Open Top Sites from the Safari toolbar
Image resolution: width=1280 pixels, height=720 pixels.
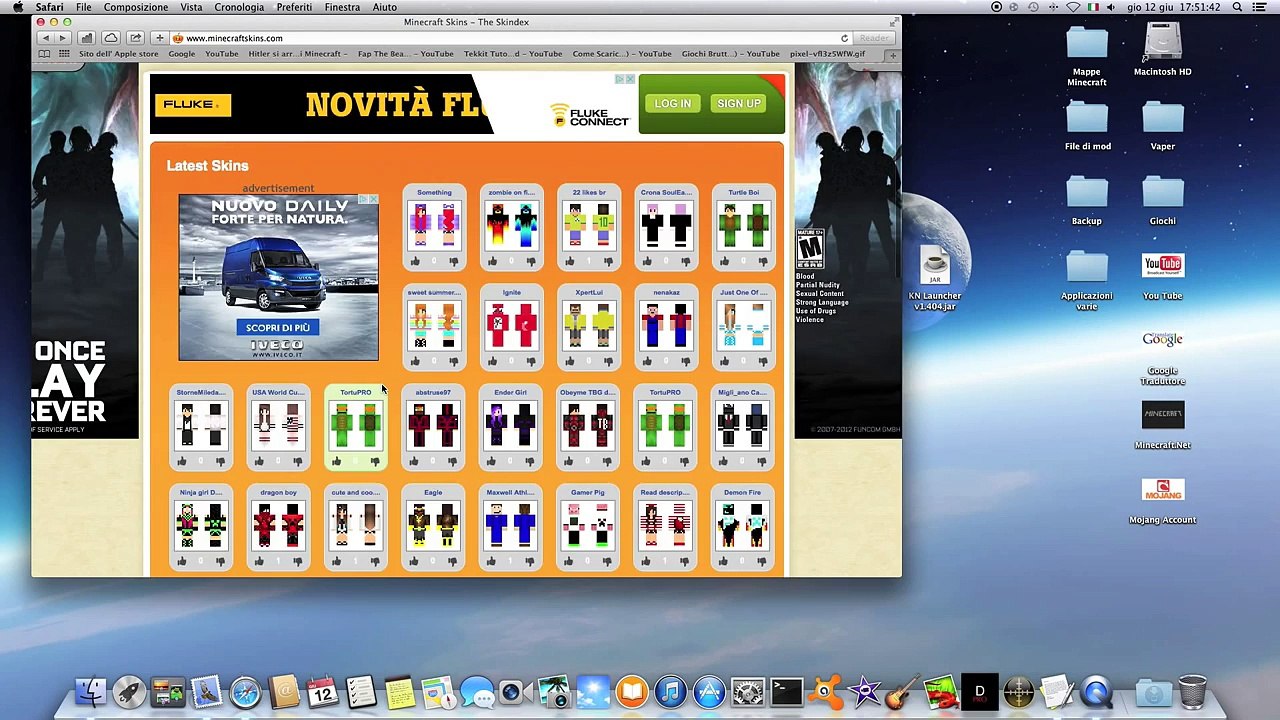[x=87, y=38]
